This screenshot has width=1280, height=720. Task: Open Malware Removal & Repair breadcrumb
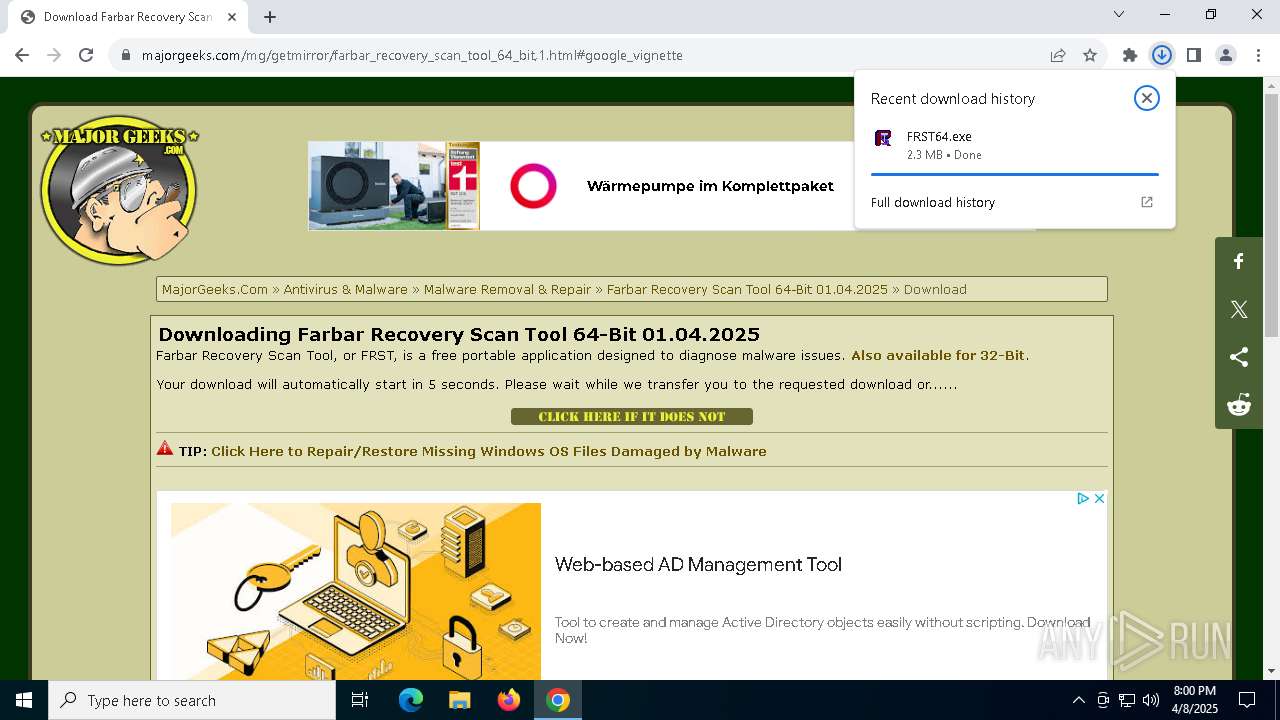coord(507,289)
